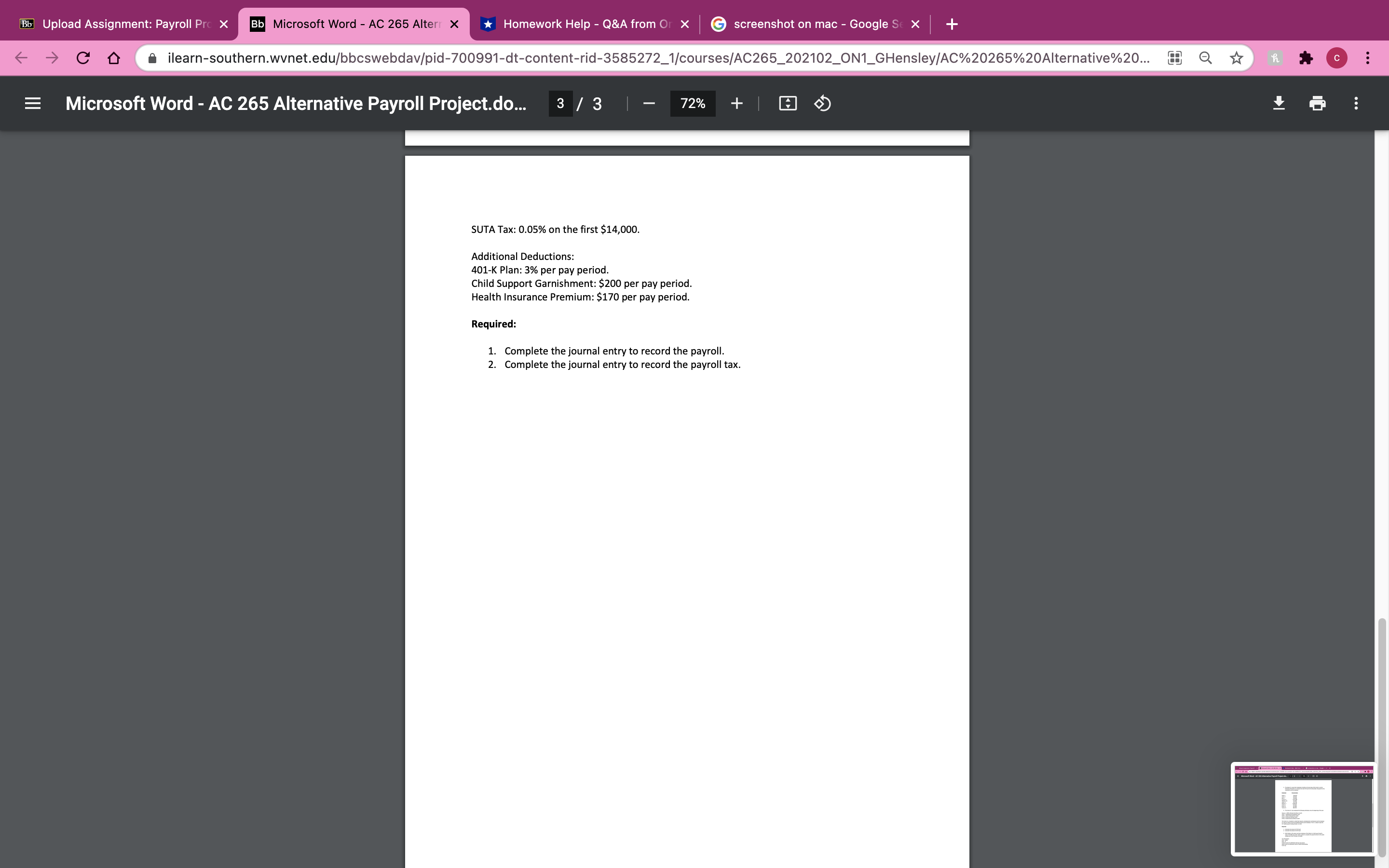This screenshot has height=868, width=1389.
Task: Open the PDF viewer more options menu
Action: pos(1356,103)
